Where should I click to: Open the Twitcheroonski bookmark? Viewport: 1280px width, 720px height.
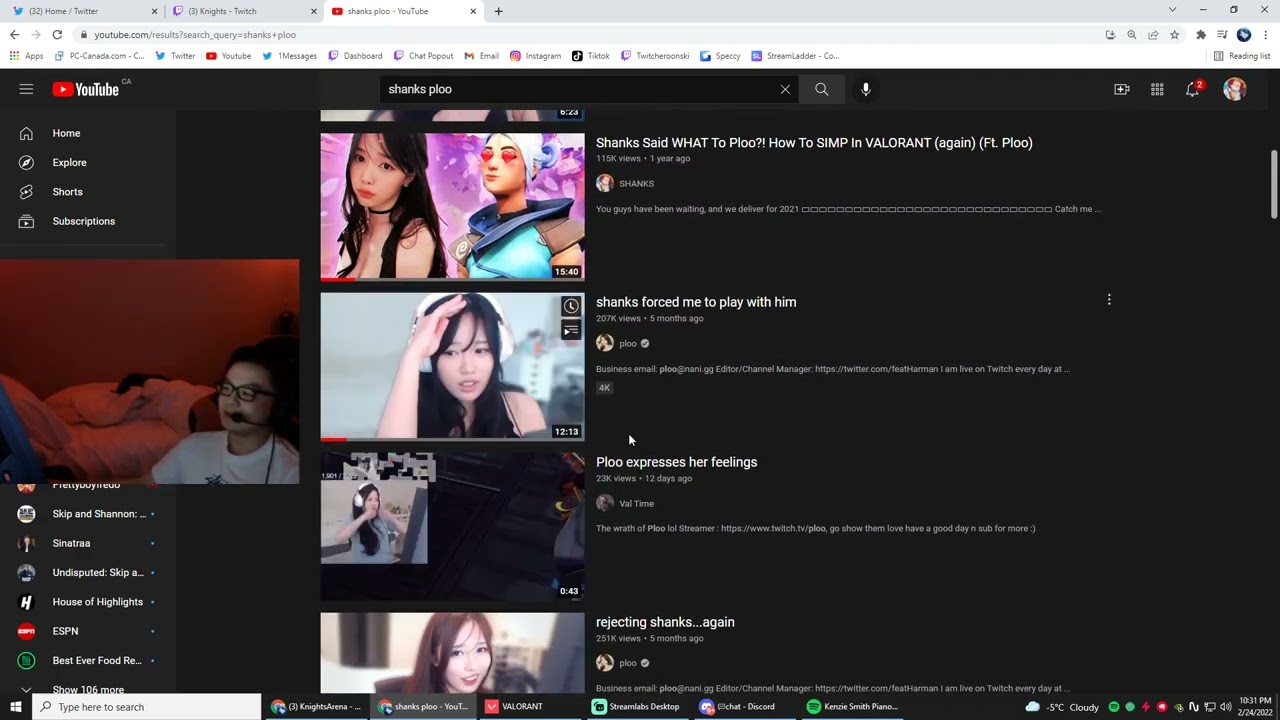coord(656,56)
